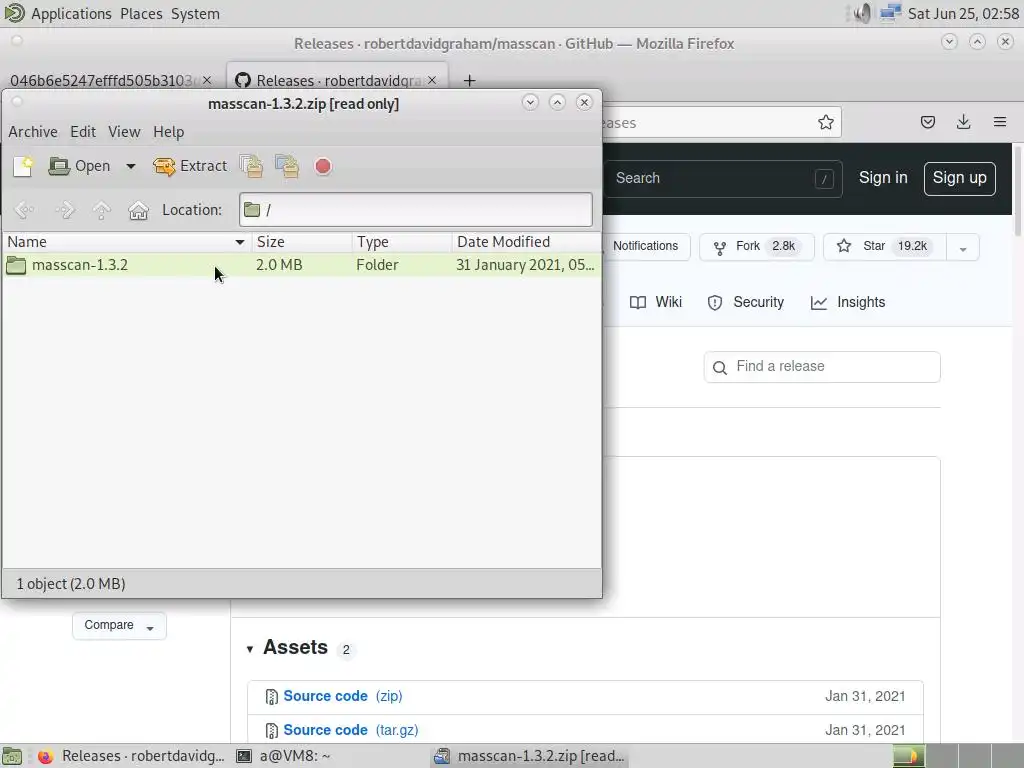Collapse the Assets section triangle
This screenshot has height=768, width=1024.
(x=250, y=648)
